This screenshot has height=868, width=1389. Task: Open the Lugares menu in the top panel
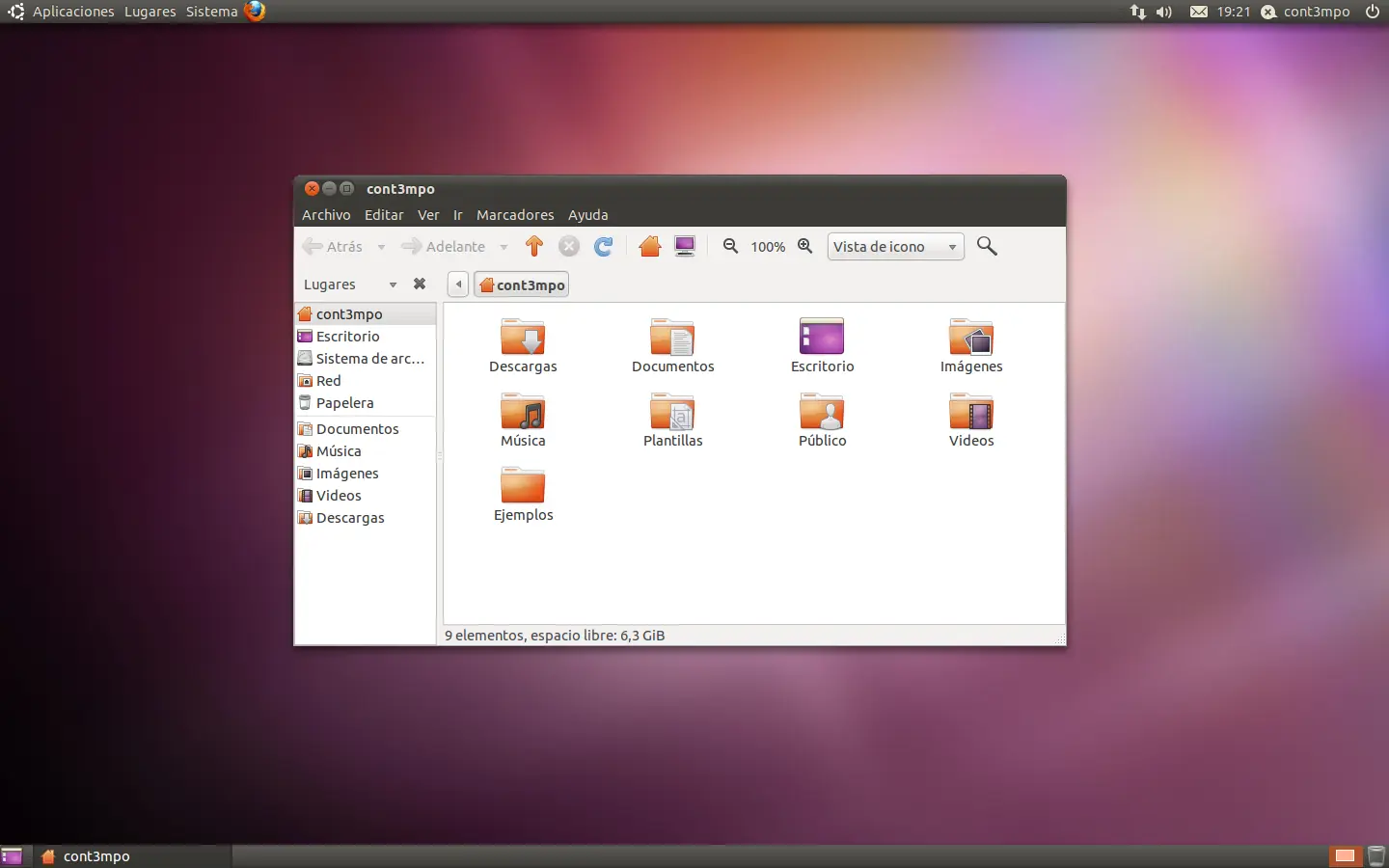150,12
